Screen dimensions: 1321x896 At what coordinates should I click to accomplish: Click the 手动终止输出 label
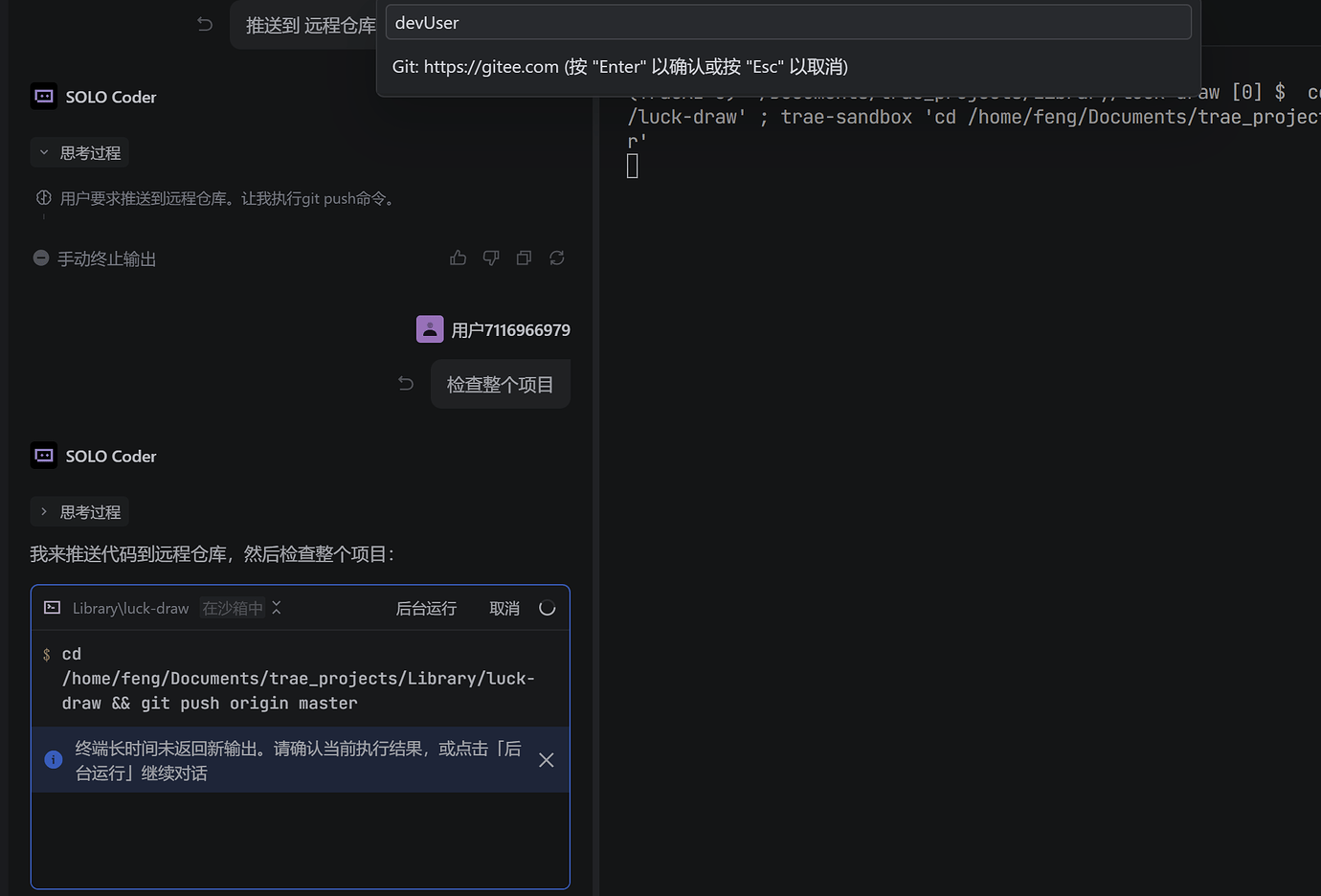(x=107, y=258)
